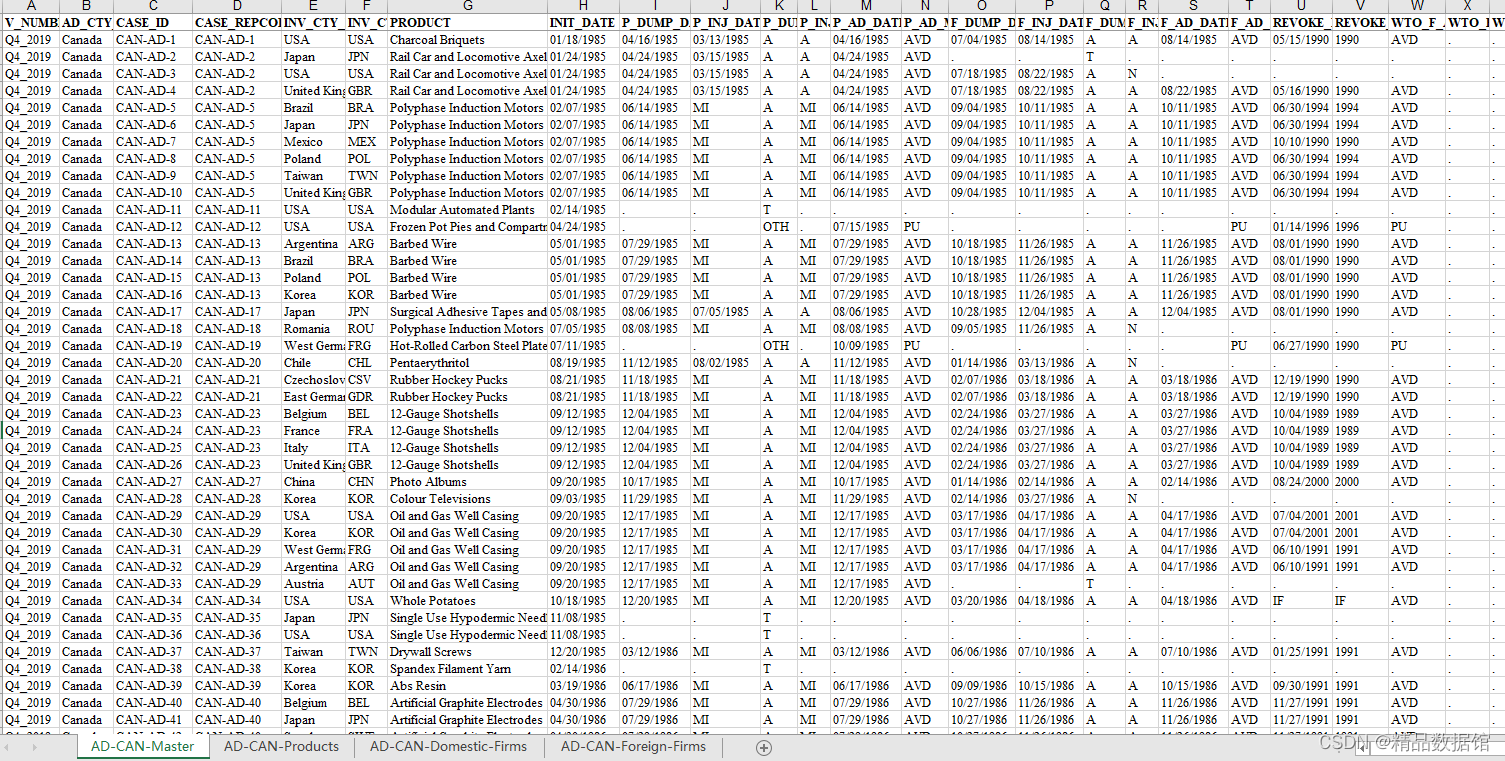Screen dimensions: 1505x761
Task: Click the previous-sheet navigation arrow
Action: tap(9, 747)
